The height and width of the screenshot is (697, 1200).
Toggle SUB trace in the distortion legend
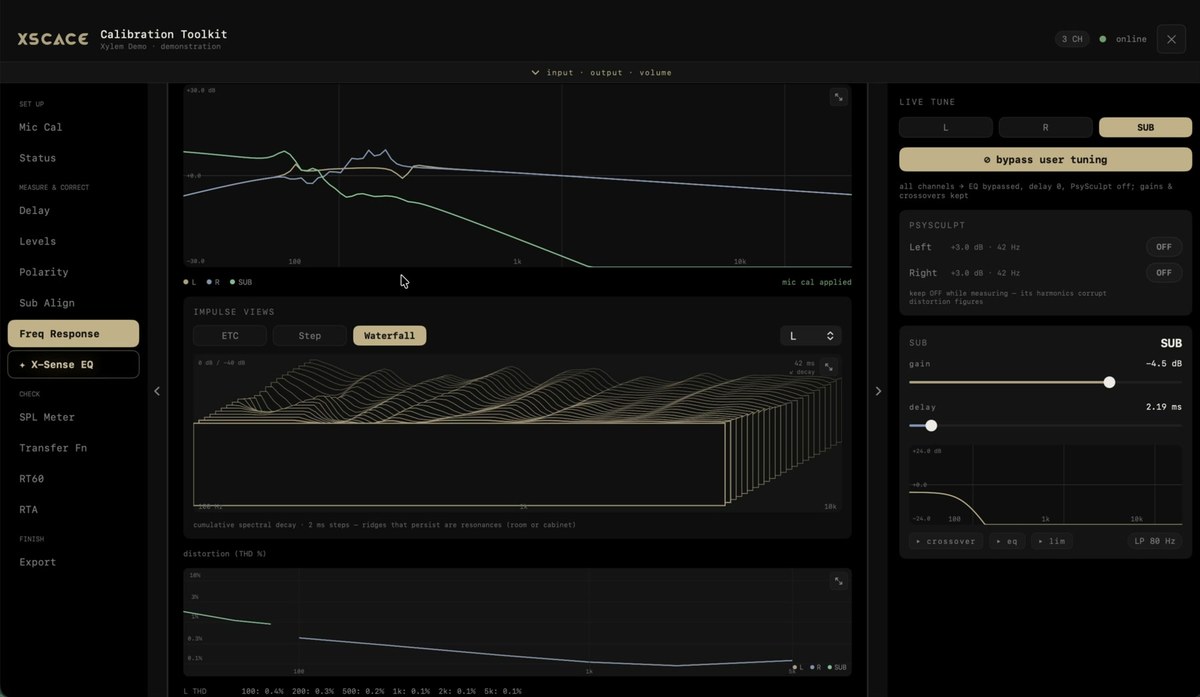tap(835, 667)
